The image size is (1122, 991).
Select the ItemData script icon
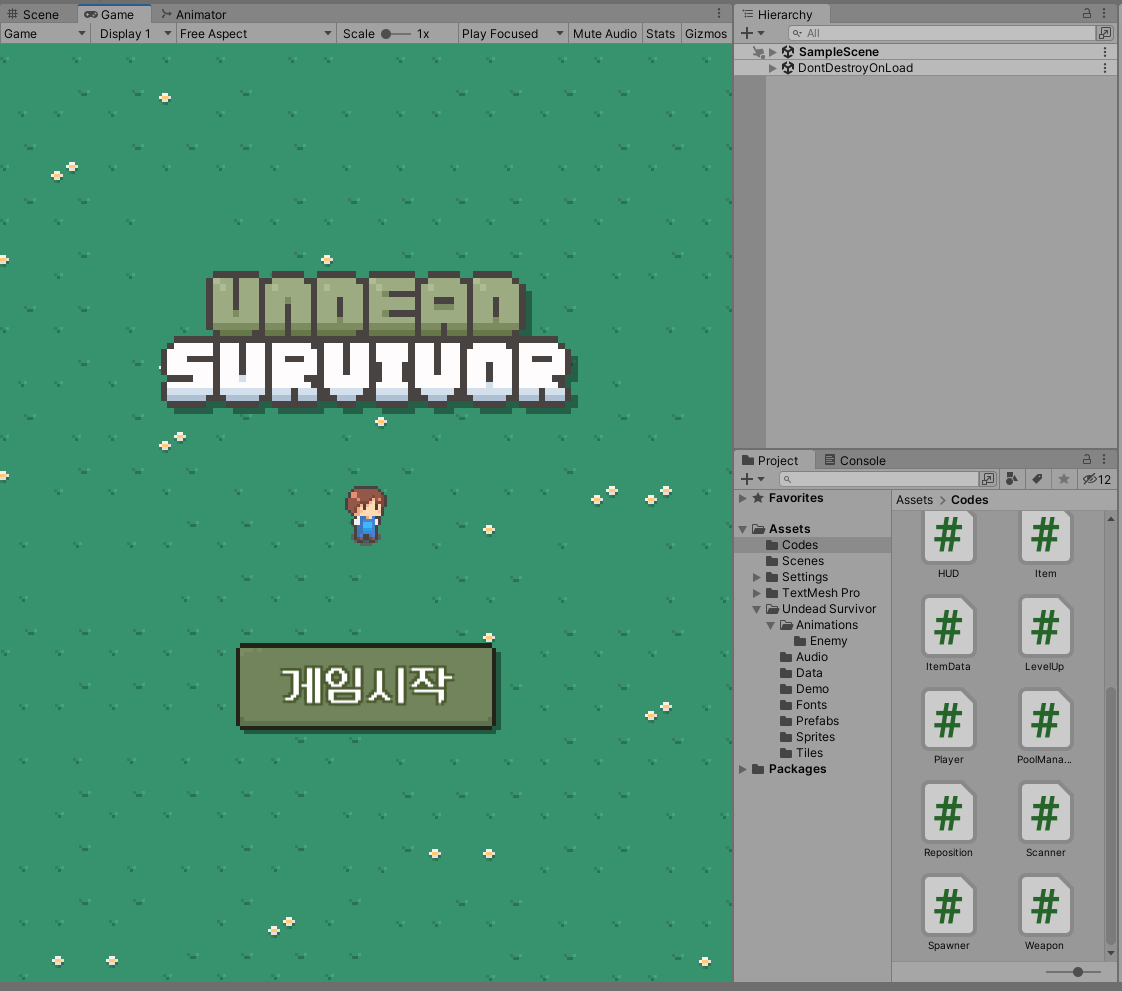pos(948,626)
